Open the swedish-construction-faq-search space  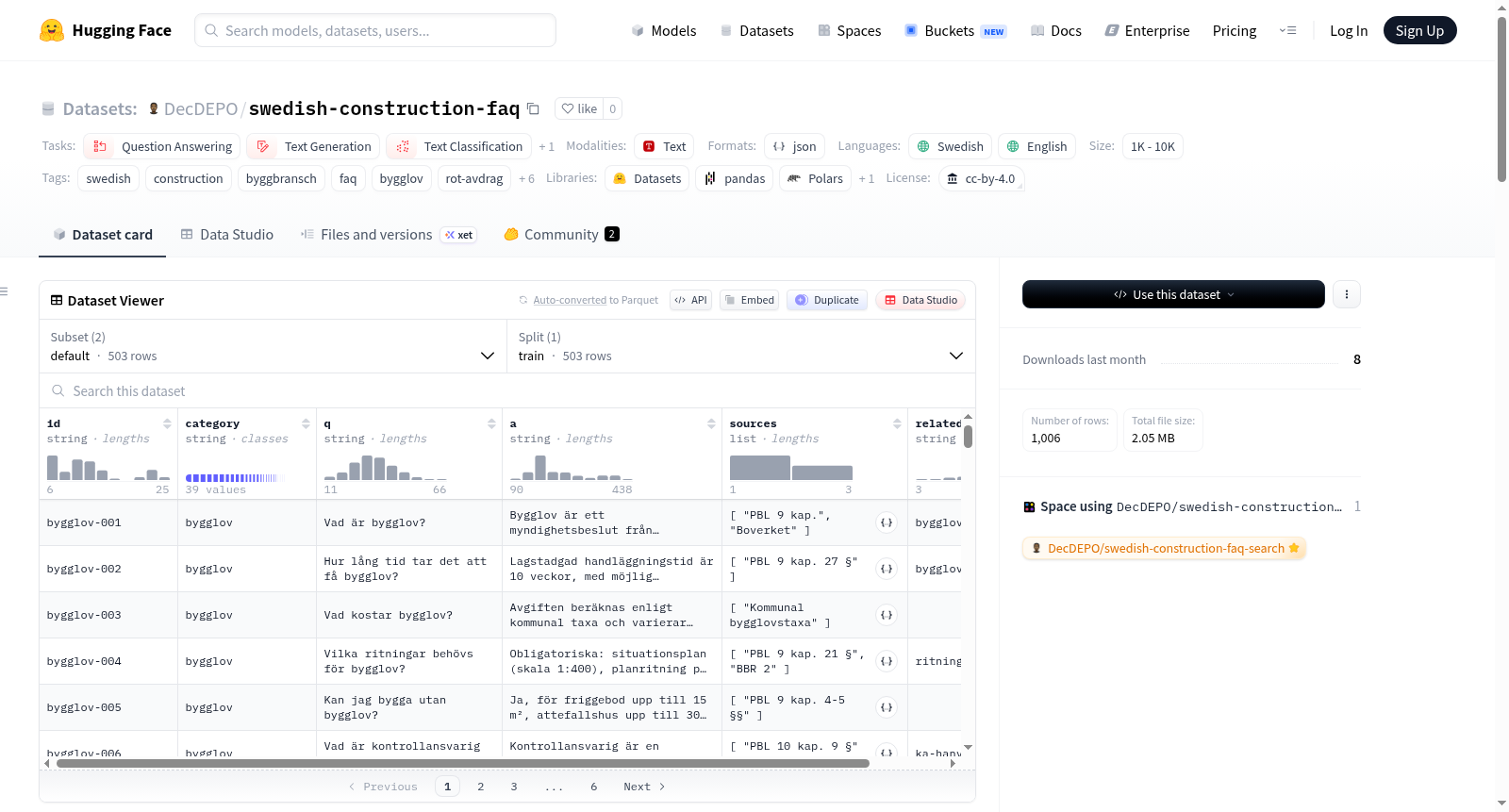[x=1165, y=548]
